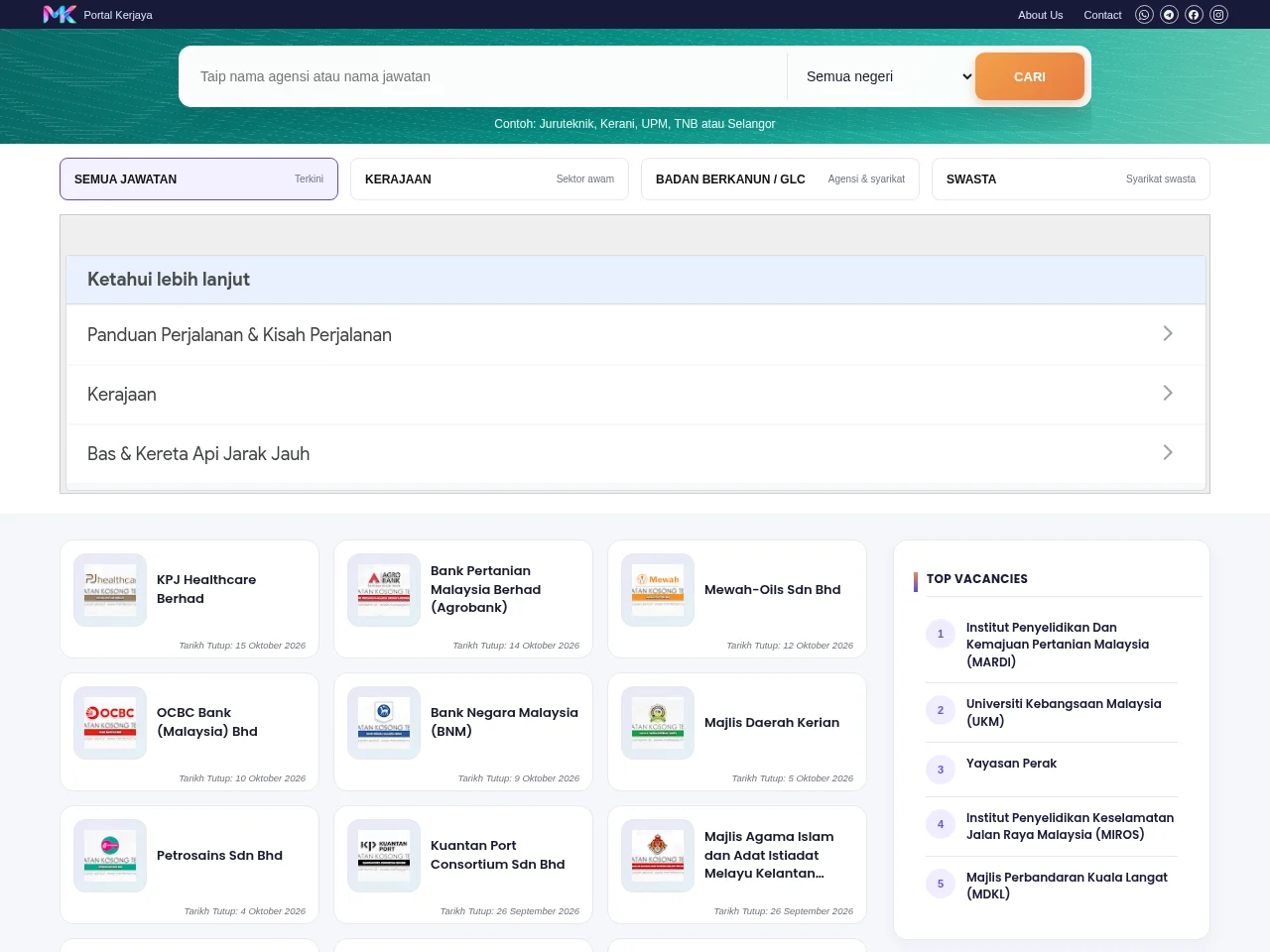Expand the Kerajaan row chevron
The width and height of the screenshot is (1270, 952).
pos(1168,394)
